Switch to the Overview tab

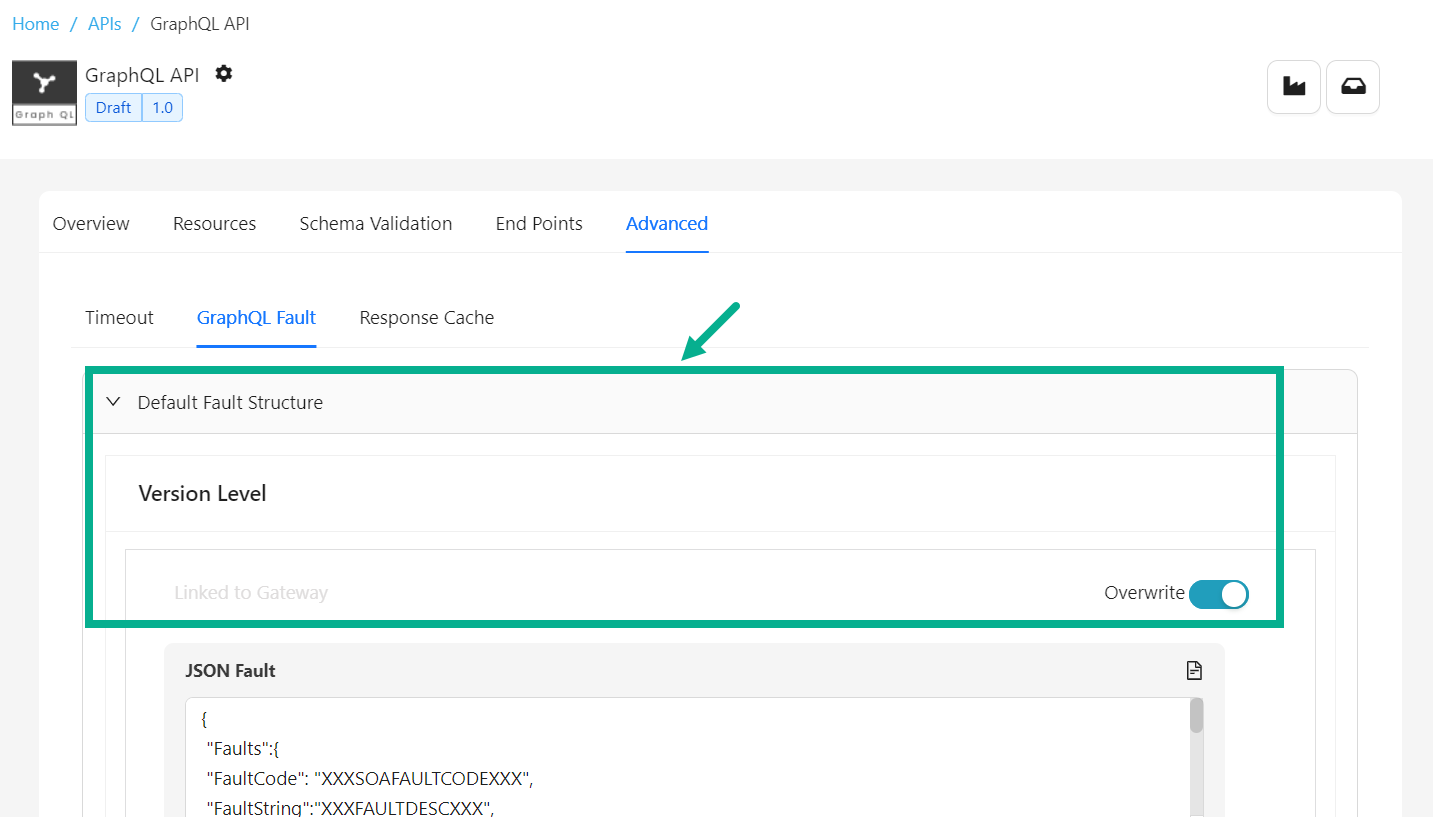point(91,224)
